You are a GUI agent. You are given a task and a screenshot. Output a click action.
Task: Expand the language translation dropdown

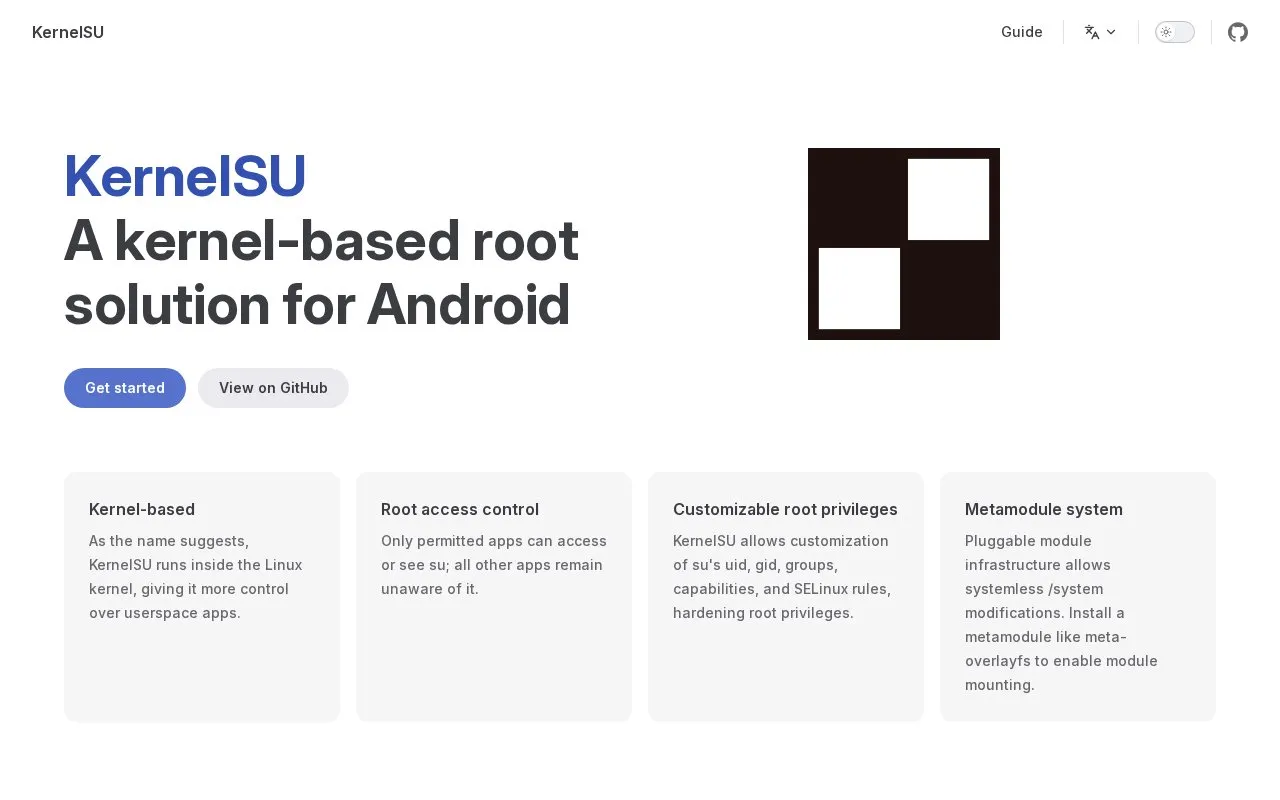[x=1100, y=32]
